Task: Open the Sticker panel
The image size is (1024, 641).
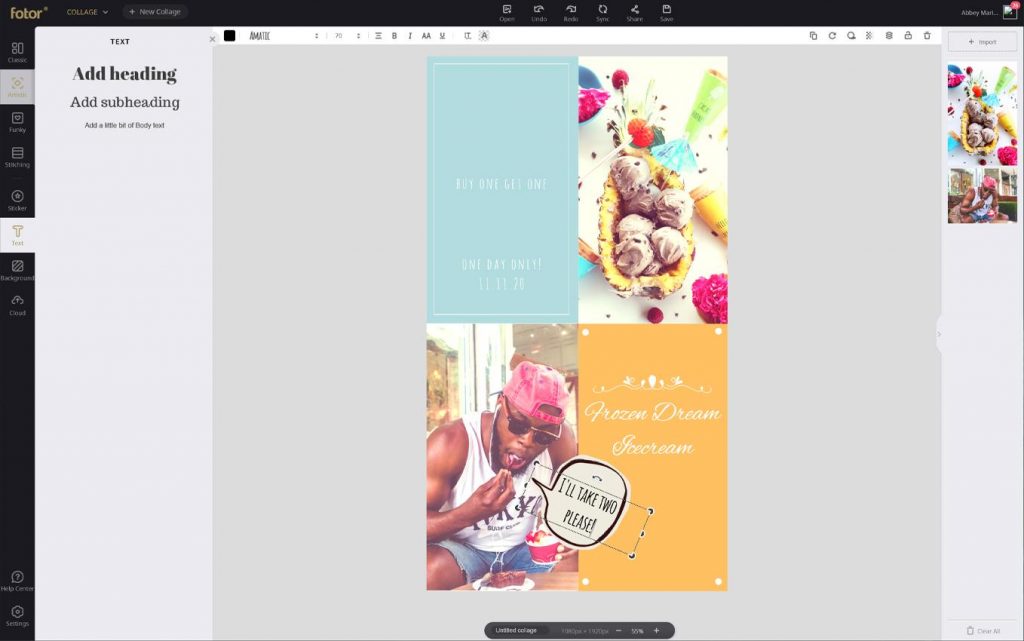Action: [17, 200]
